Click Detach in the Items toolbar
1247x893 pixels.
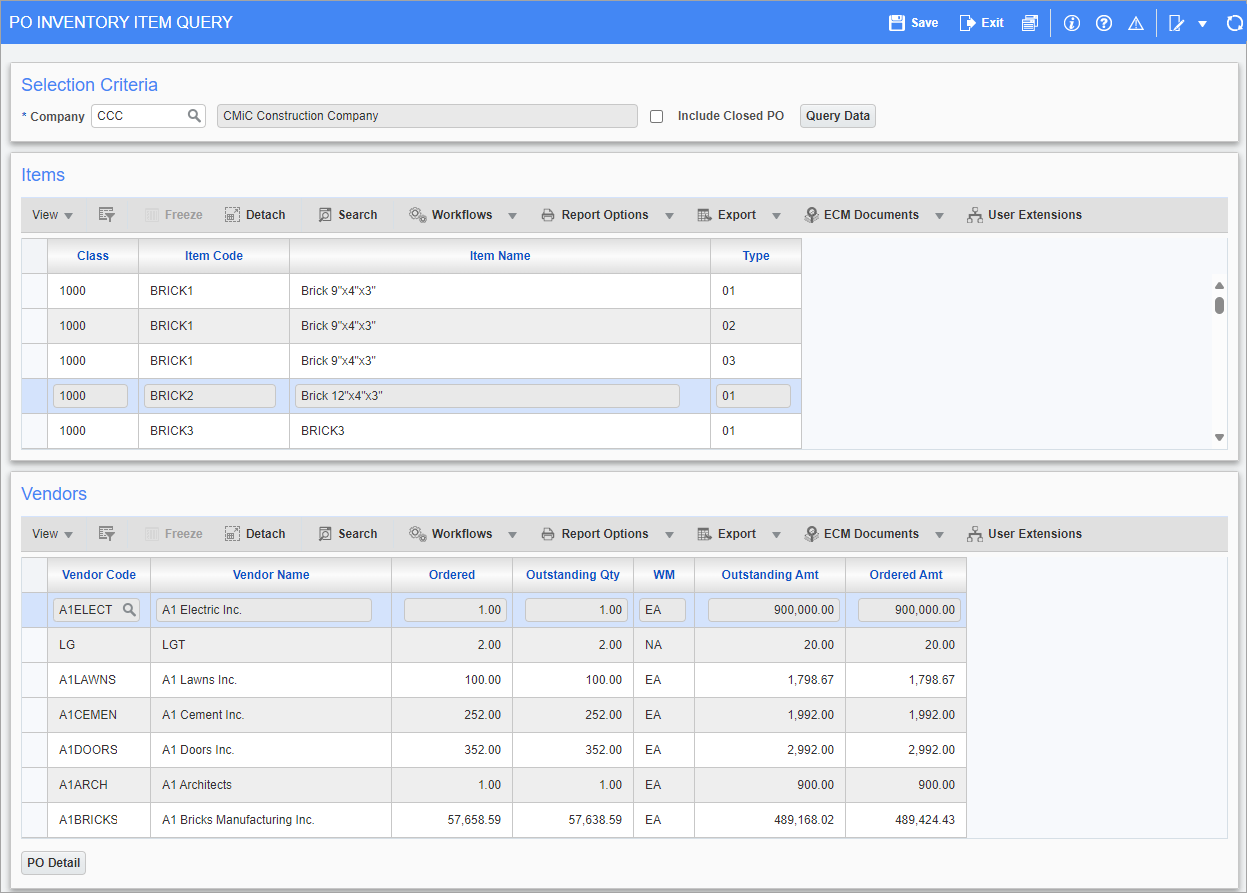pyautogui.click(x=255, y=215)
